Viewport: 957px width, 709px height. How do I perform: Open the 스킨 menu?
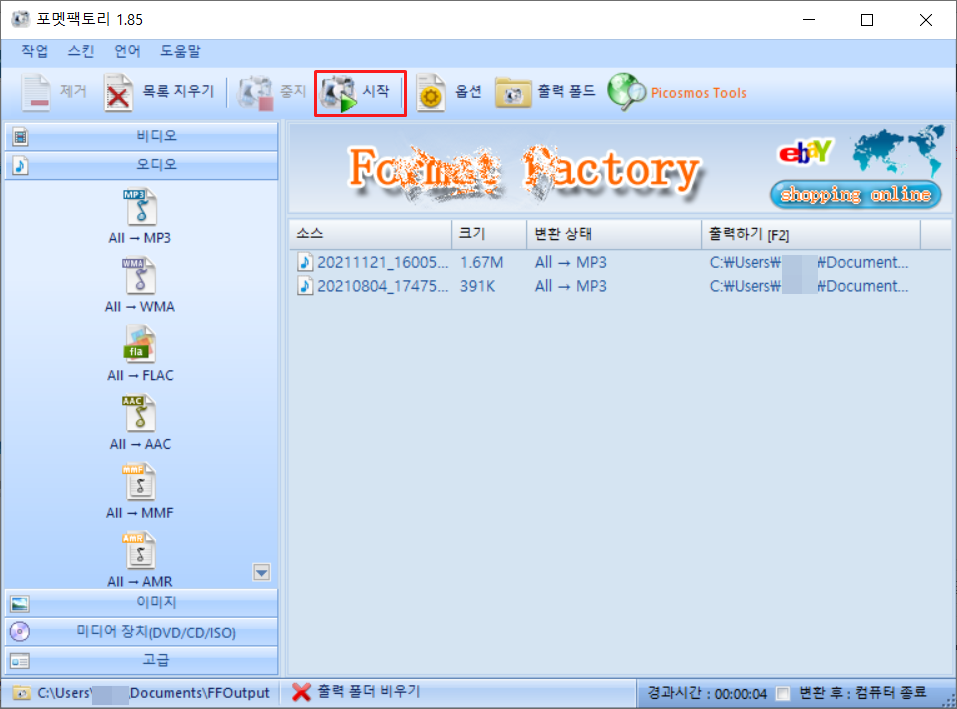pyautogui.click(x=81, y=51)
